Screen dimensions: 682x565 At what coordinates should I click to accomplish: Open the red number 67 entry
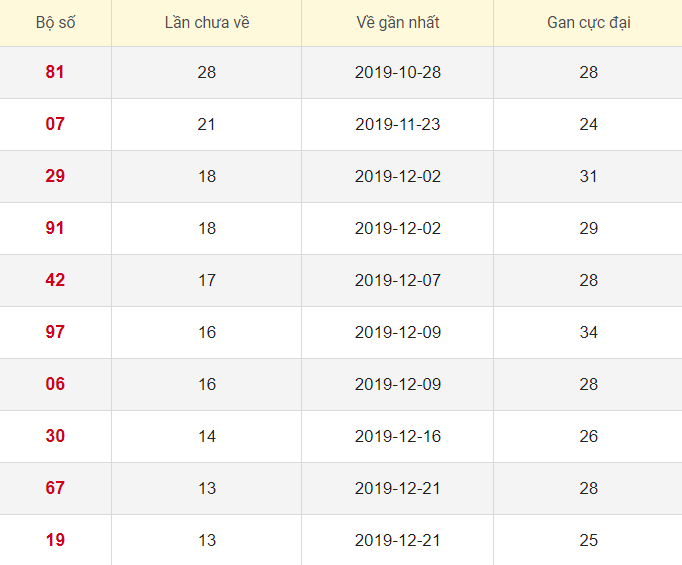[x=55, y=488]
